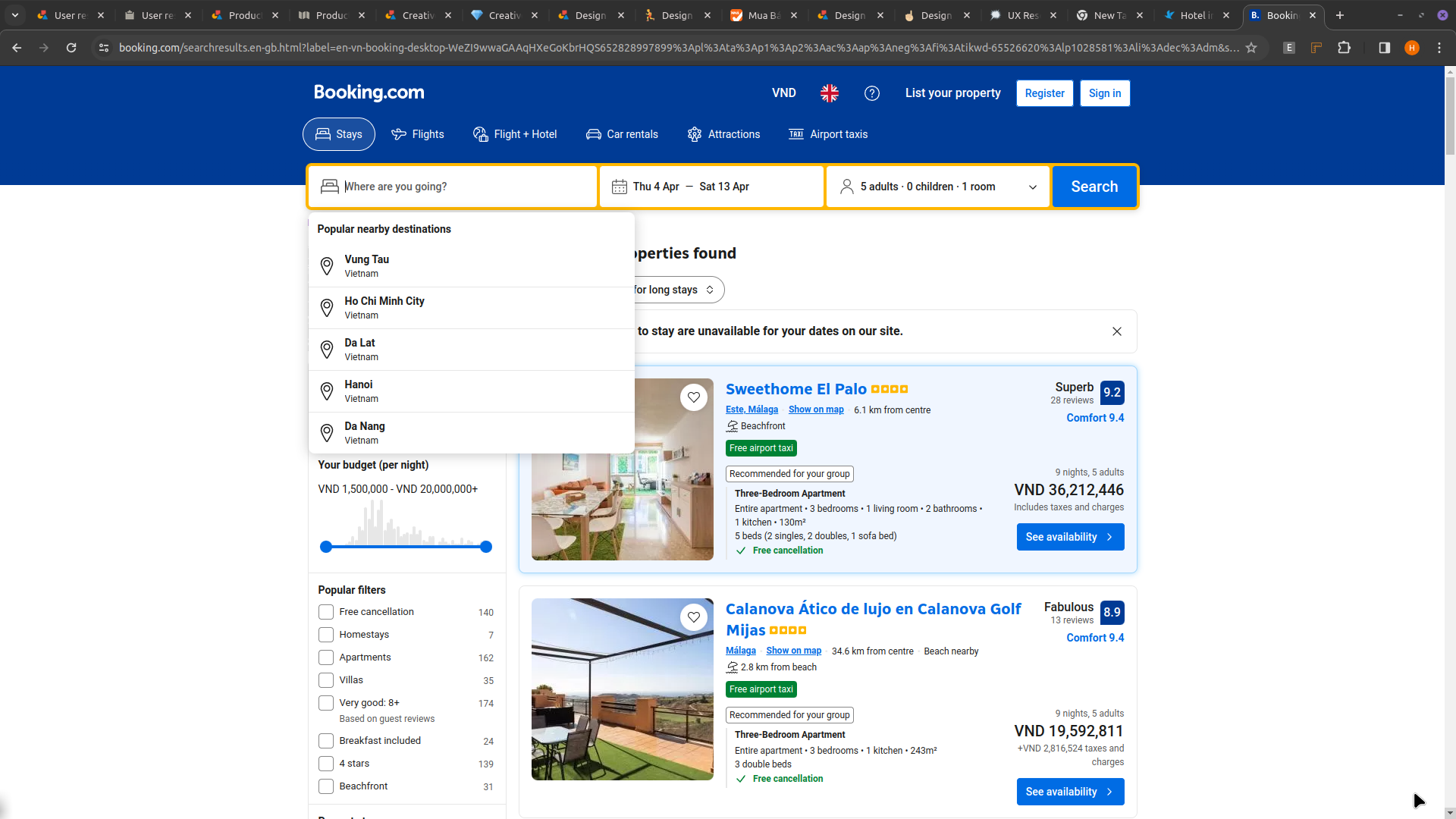Show Sweethome El Palo on map
The height and width of the screenshot is (819, 1456).
click(816, 409)
